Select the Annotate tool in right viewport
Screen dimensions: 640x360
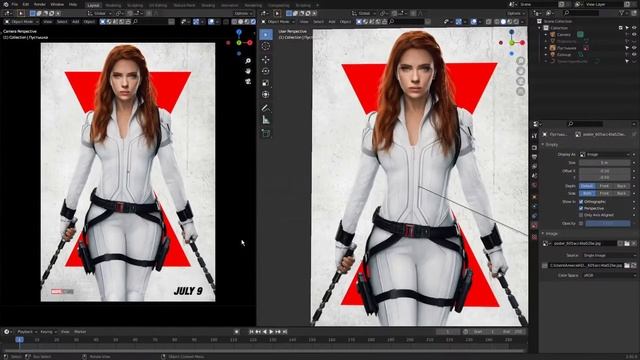[x=266, y=108]
